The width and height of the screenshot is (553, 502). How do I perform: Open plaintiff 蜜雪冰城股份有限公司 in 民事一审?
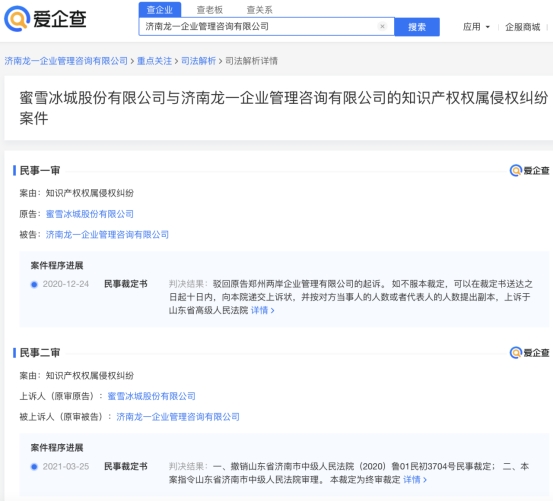tap(90, 214)
